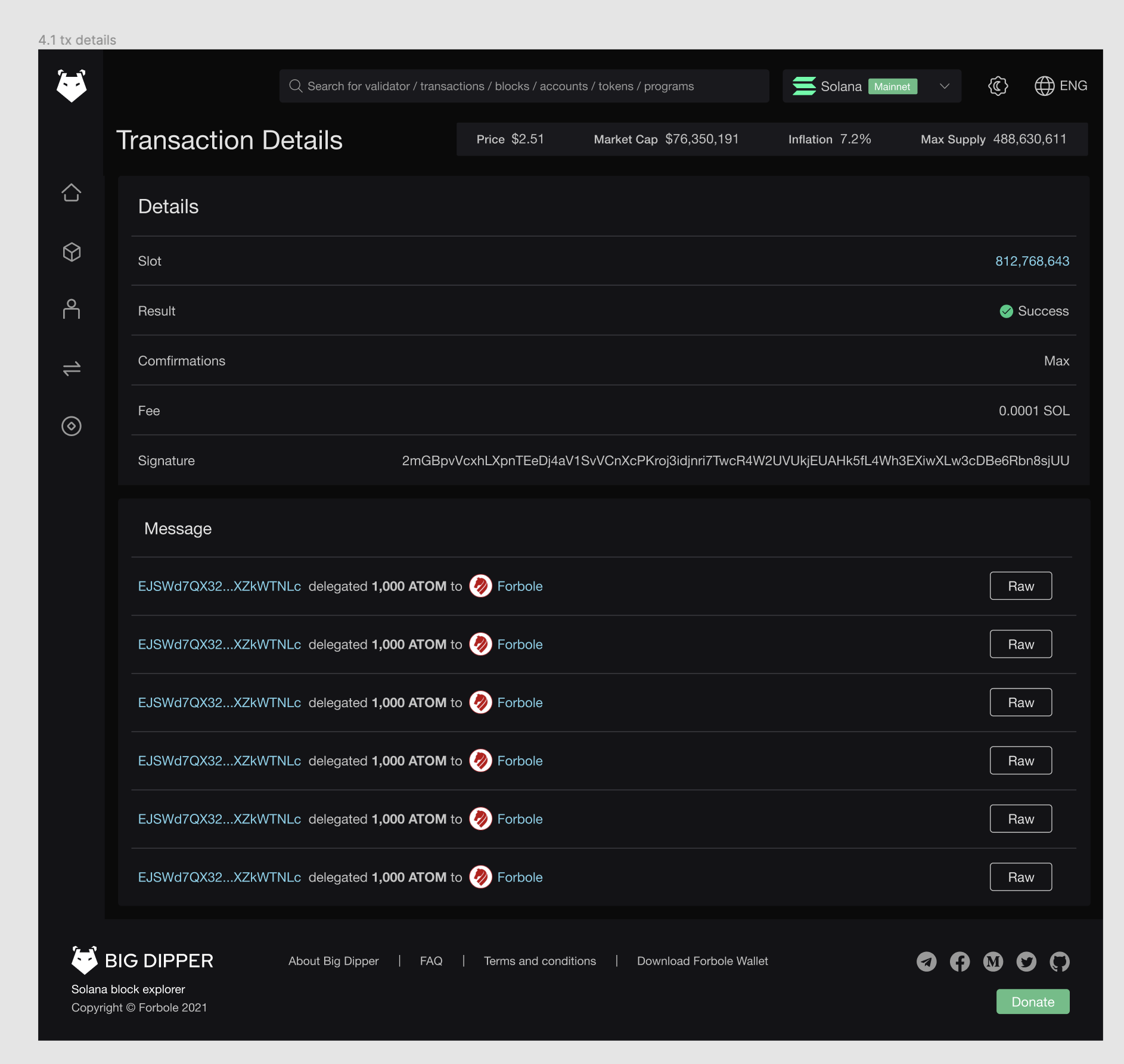Open the Forbole validator link
This screenshot has width=1124, height=1064.
[x=520, y=586]
